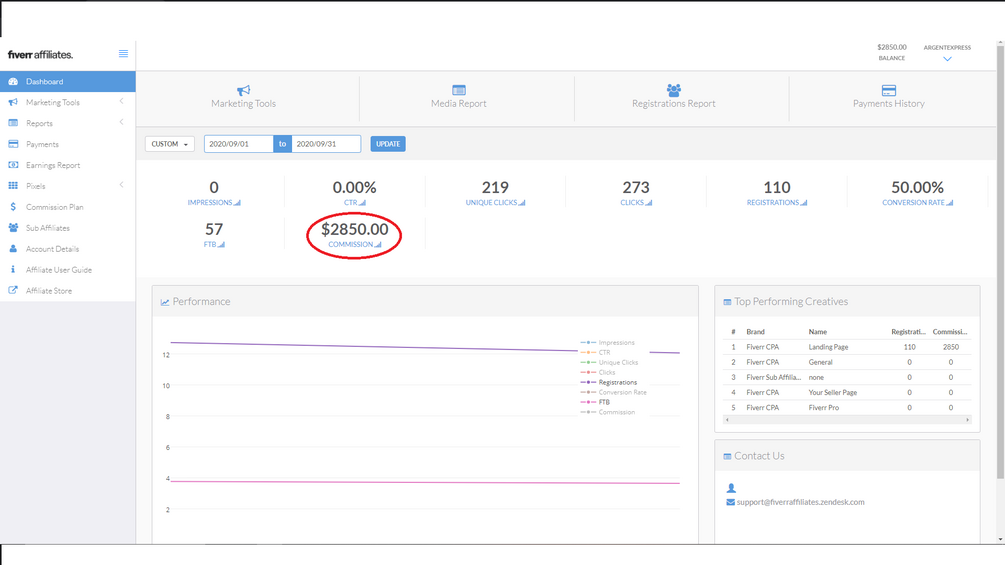Image resolution: width=1005 pixels, height=565 pixels.
Task: Click the chart icon next to Commission label
Action: point(378,244)
